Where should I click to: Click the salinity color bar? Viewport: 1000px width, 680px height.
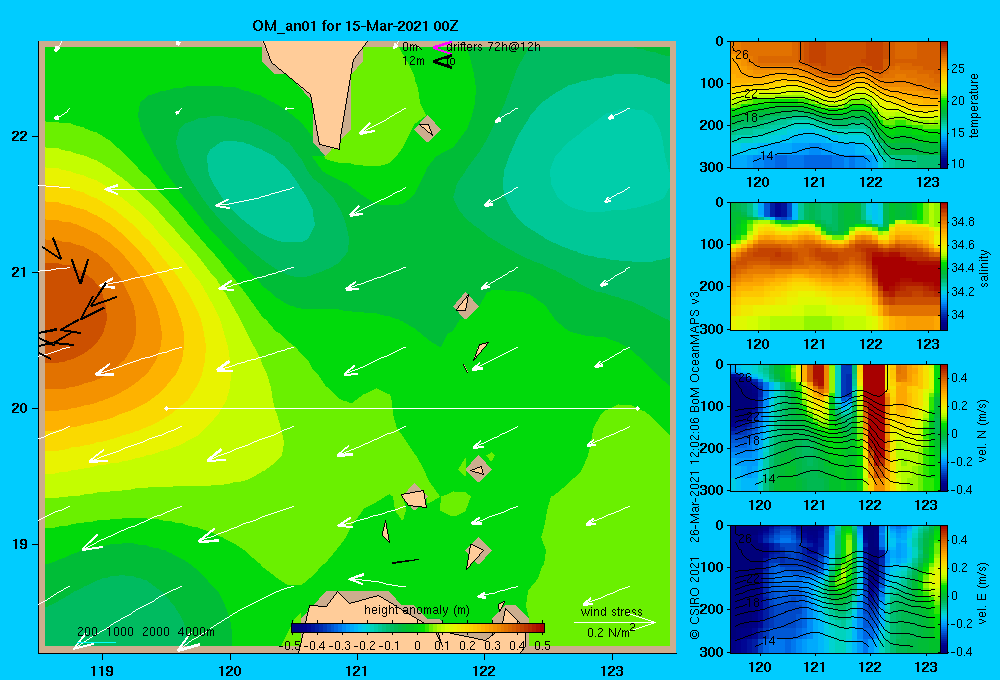(x=944, y=266)
